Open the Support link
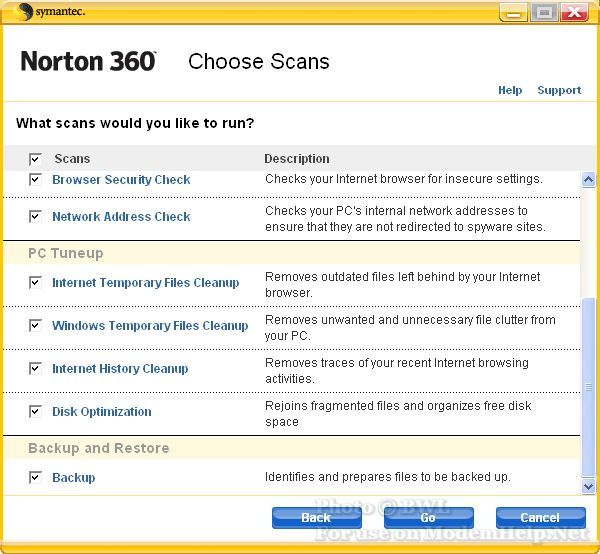 [559, 90]
